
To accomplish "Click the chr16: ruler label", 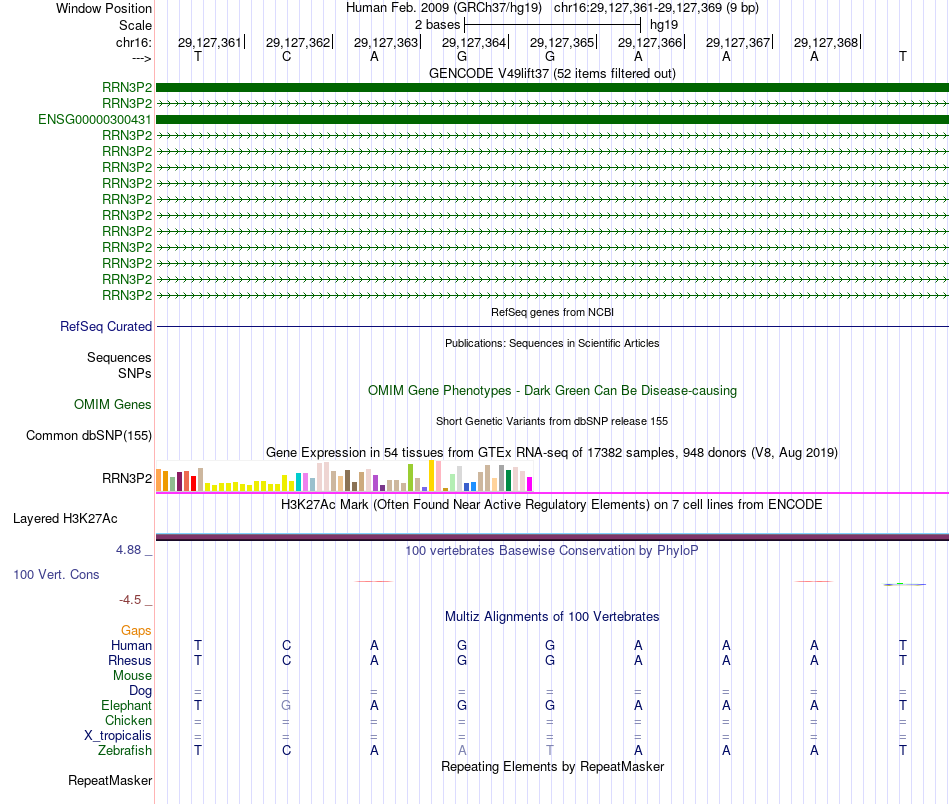I will [134, 42].
